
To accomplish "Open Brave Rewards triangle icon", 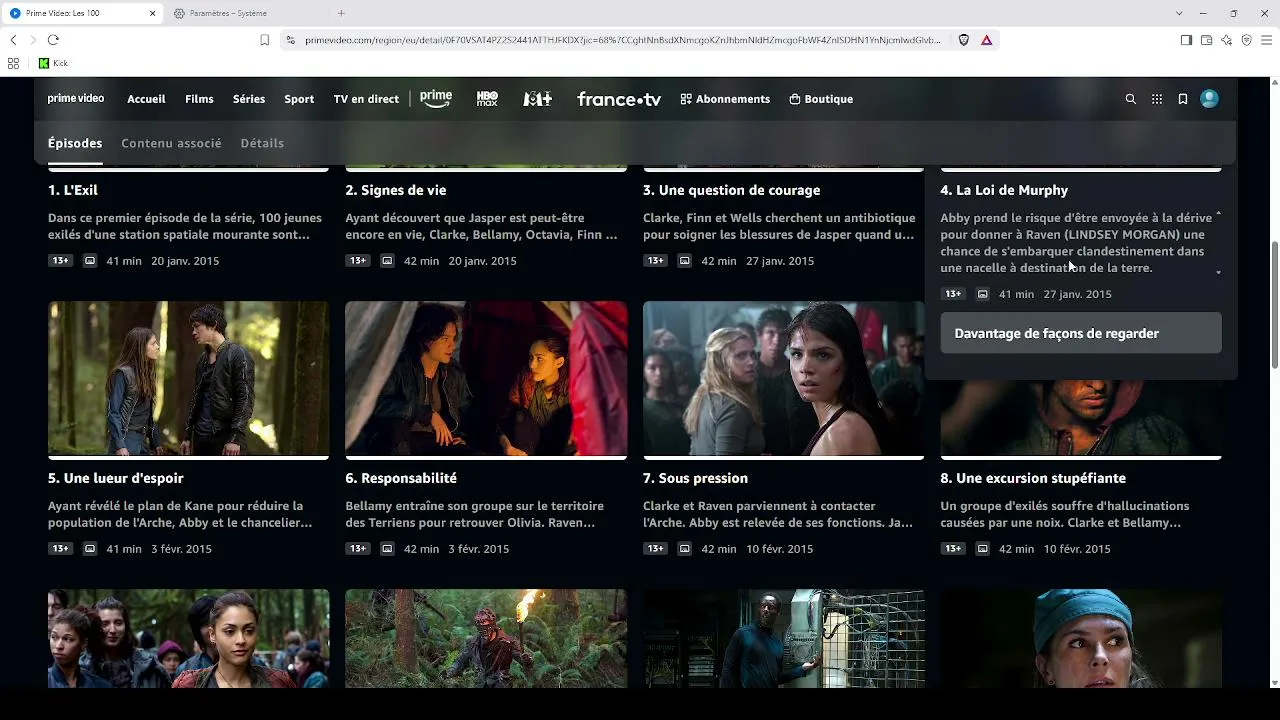I will pos(986,40).
